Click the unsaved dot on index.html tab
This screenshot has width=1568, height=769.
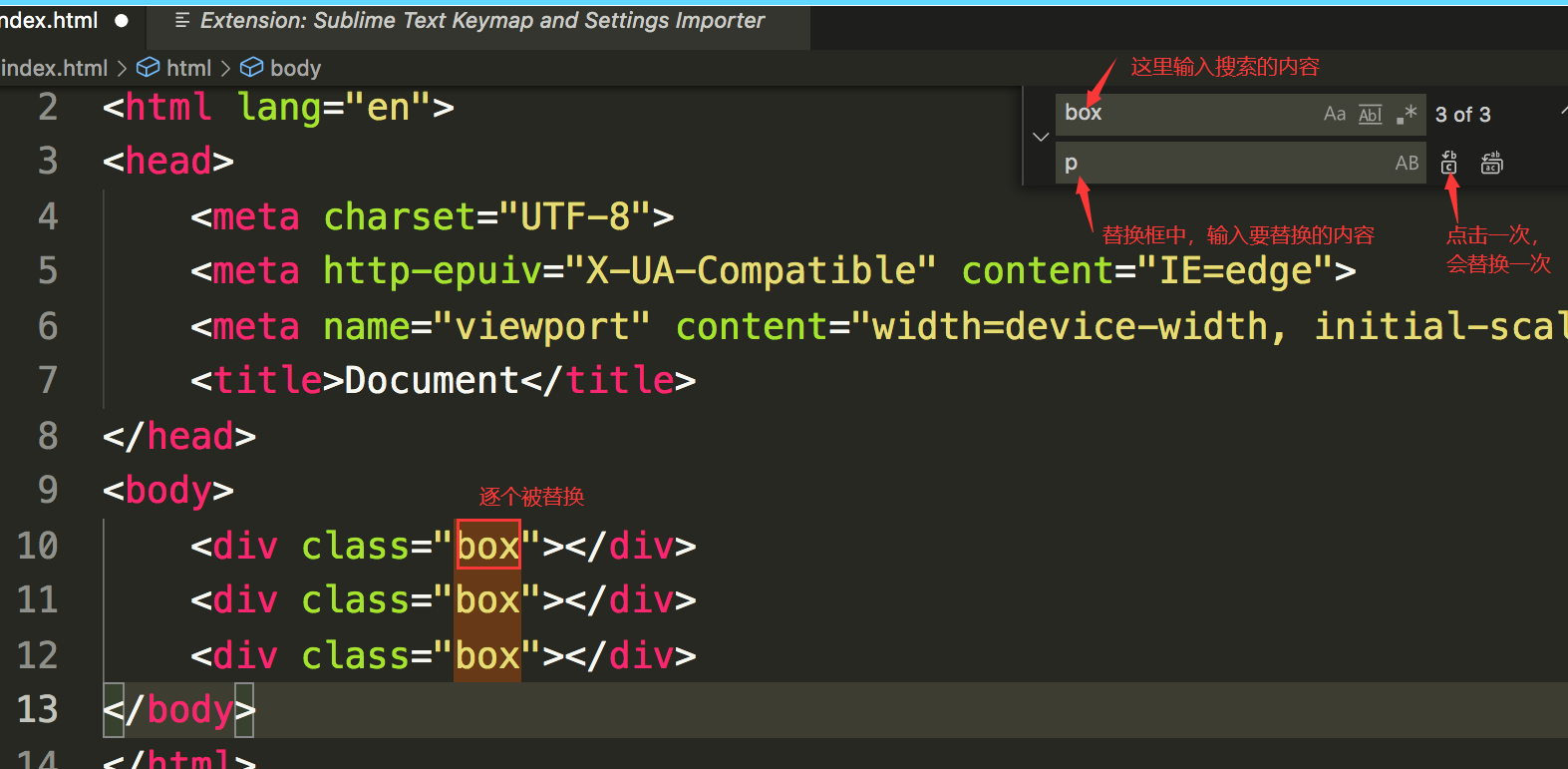click(122, 20)
